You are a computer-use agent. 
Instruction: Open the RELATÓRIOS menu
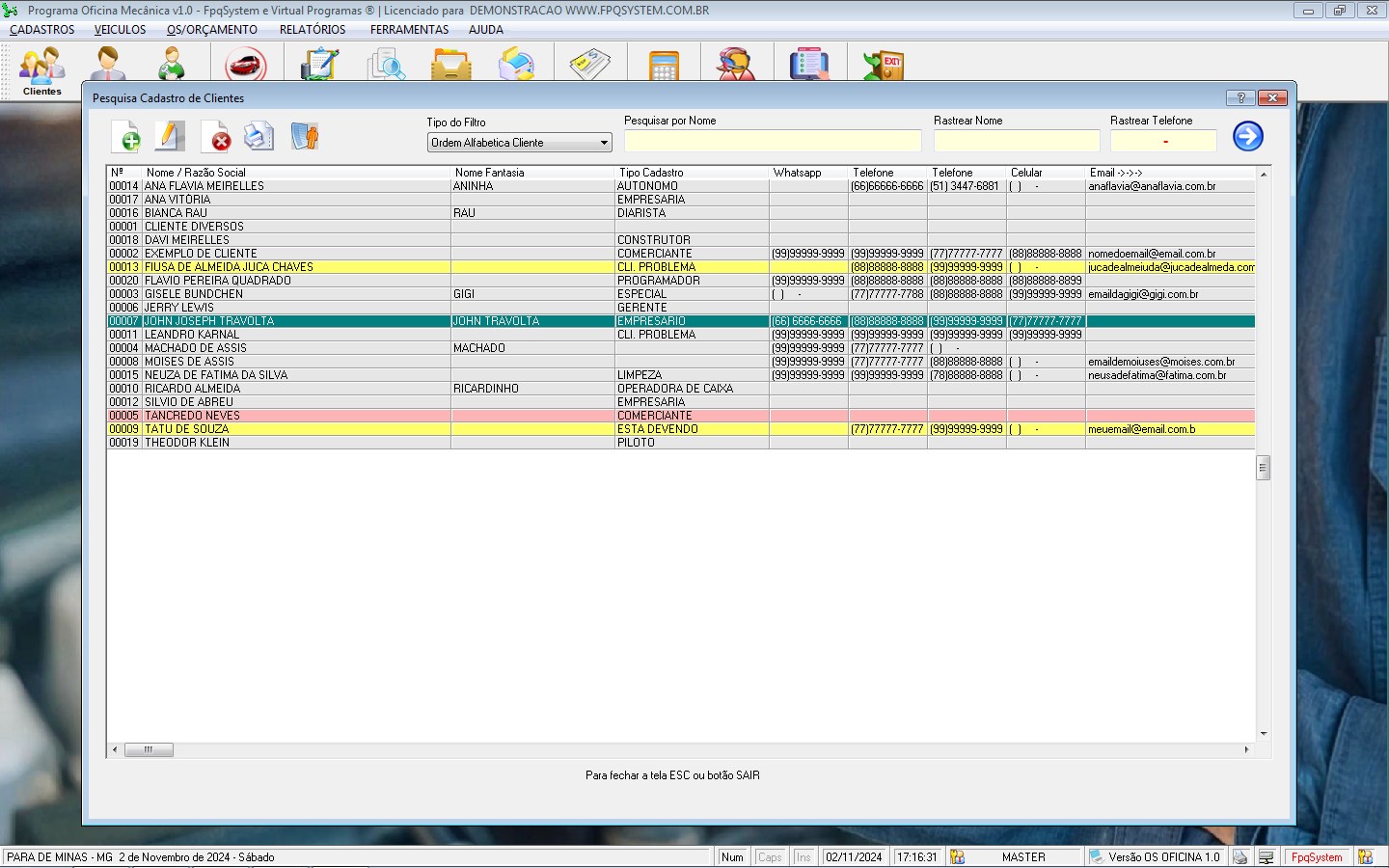pos(313,30)
